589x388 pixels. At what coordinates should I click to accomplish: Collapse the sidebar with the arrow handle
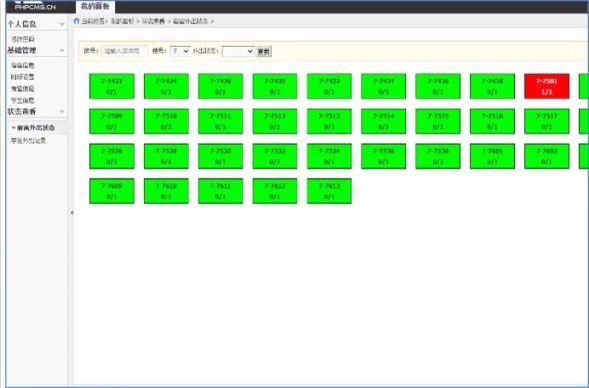(71, 213)
